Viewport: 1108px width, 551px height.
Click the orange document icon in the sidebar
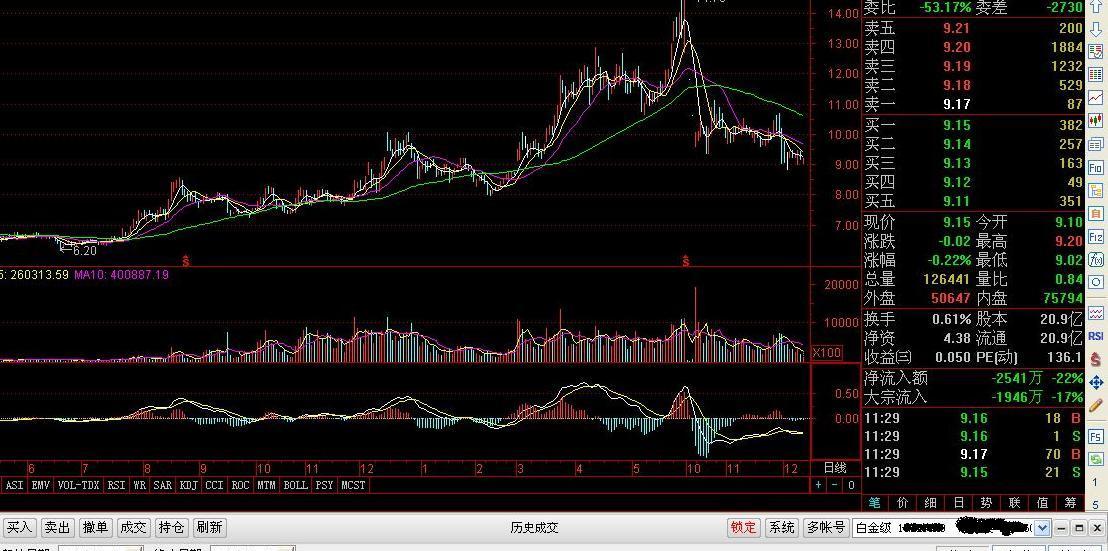point(1096,213)
